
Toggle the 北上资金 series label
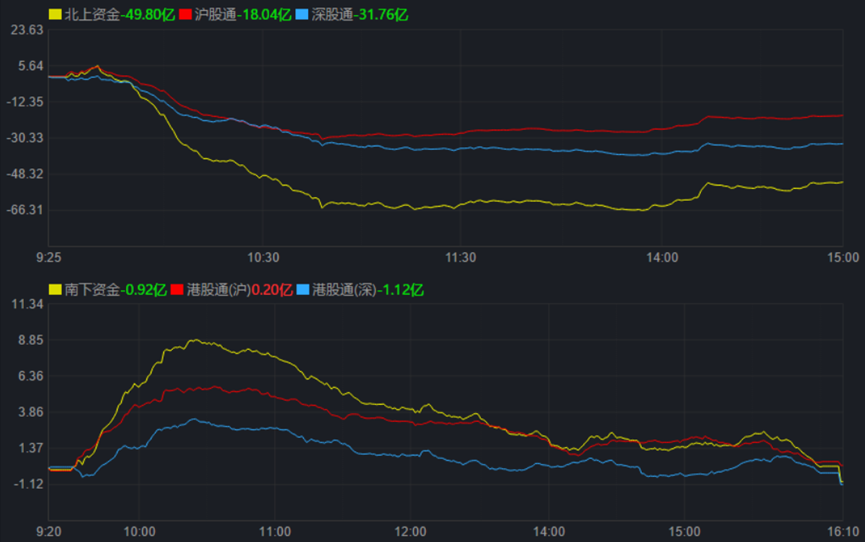coord(91,15)
